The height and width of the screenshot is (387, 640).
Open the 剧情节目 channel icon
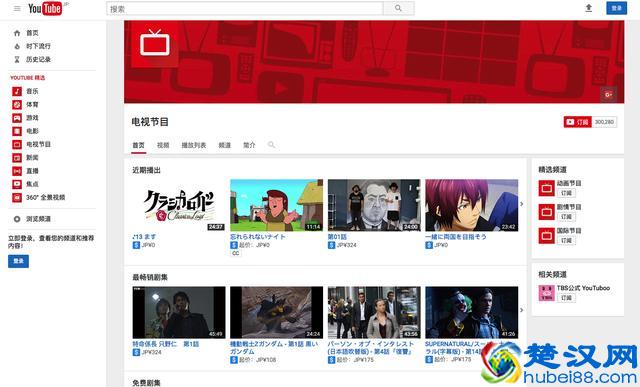click(547, 212)
